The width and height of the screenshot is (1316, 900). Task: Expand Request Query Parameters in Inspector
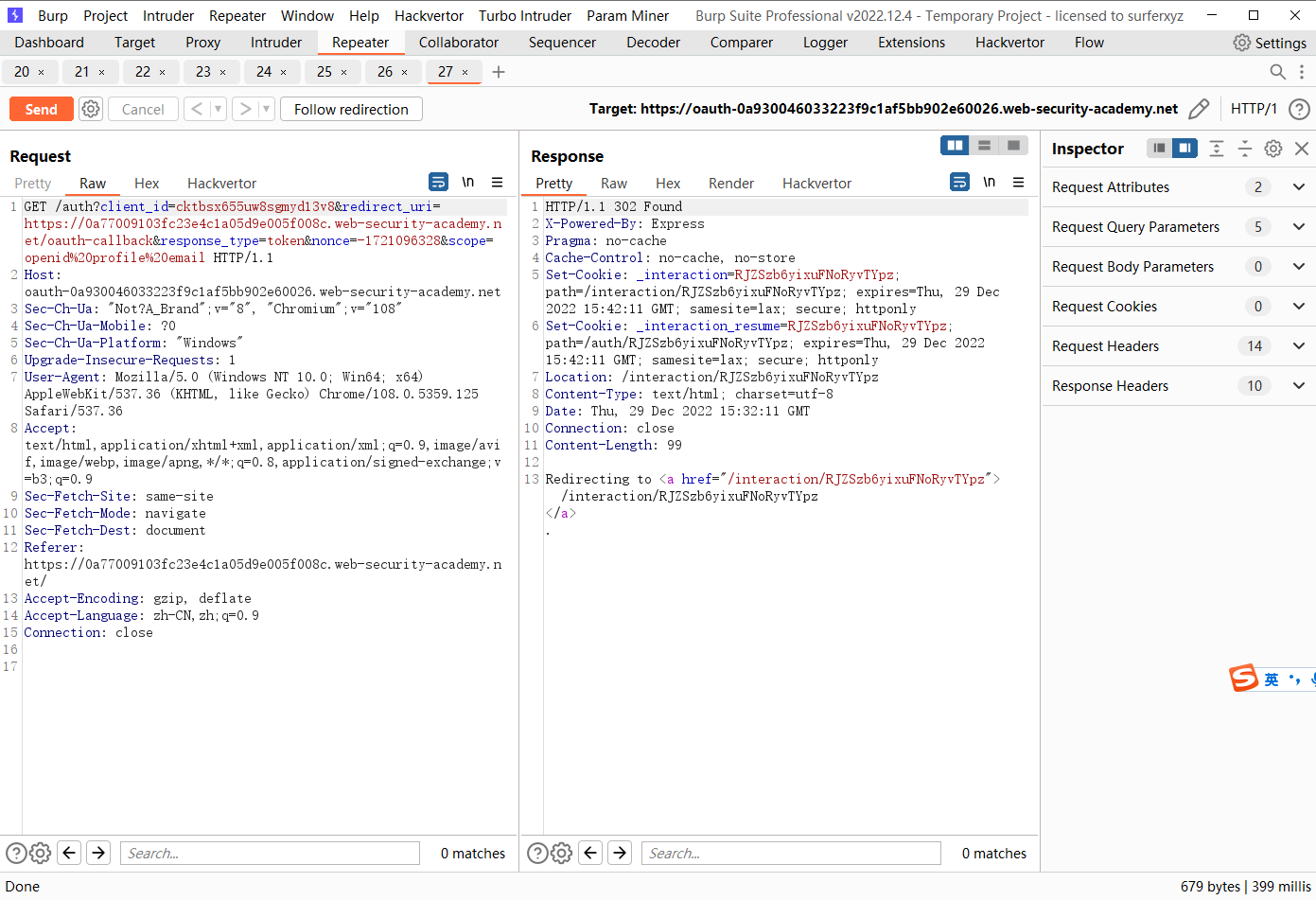(1299, 227)
